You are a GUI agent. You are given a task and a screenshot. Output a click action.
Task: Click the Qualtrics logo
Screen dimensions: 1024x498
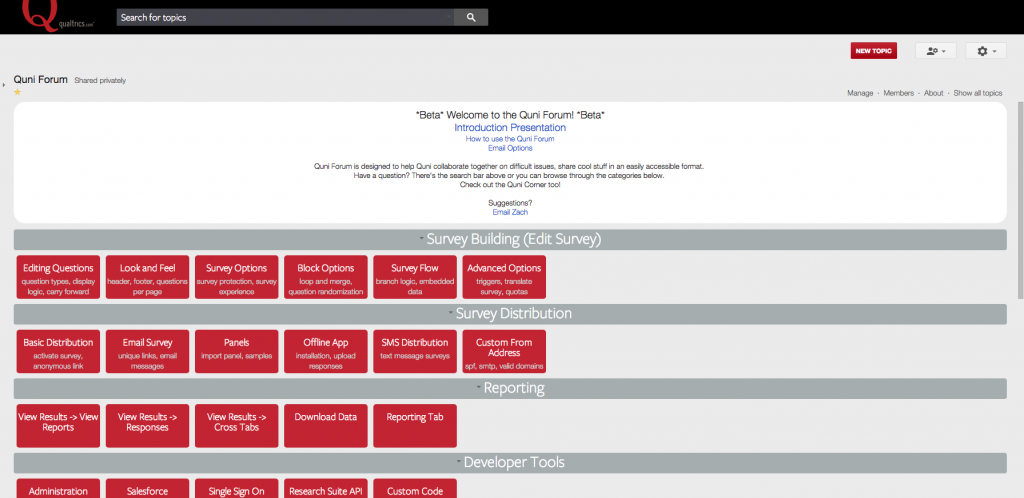pyautogui.click(x=58, y=14)
